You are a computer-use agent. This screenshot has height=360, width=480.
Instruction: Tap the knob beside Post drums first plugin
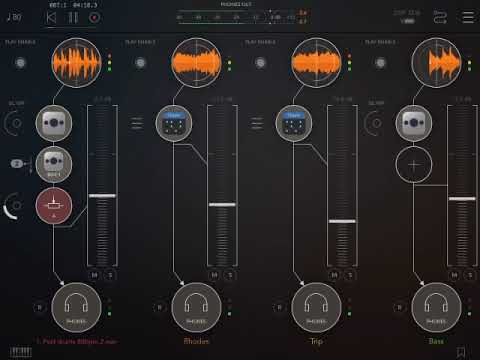(14, 123)
